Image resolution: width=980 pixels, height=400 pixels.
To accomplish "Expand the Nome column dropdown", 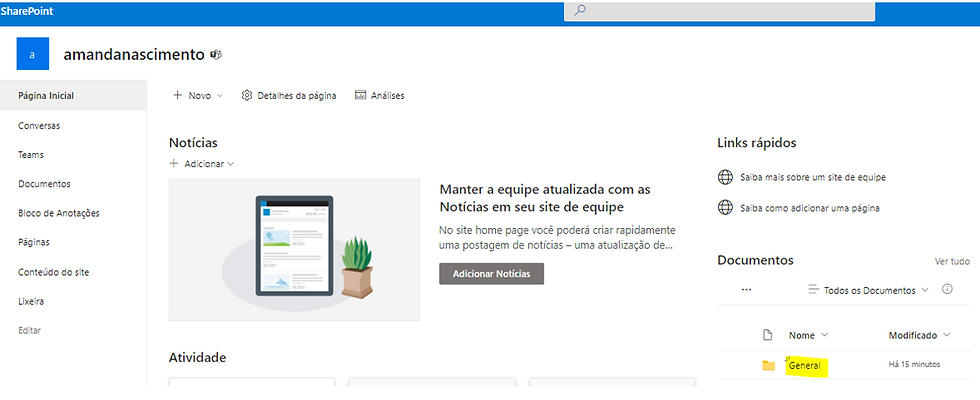I will point(824,335).
